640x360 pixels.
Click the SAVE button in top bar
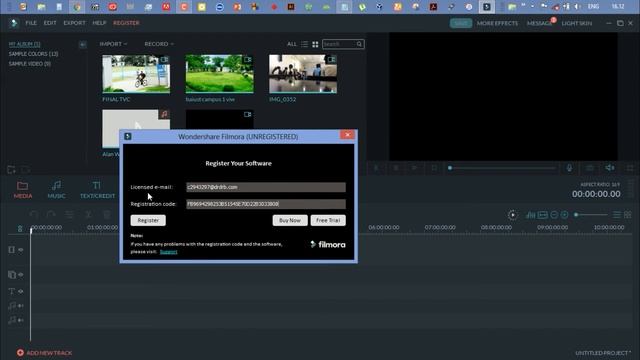click(461, 23)
